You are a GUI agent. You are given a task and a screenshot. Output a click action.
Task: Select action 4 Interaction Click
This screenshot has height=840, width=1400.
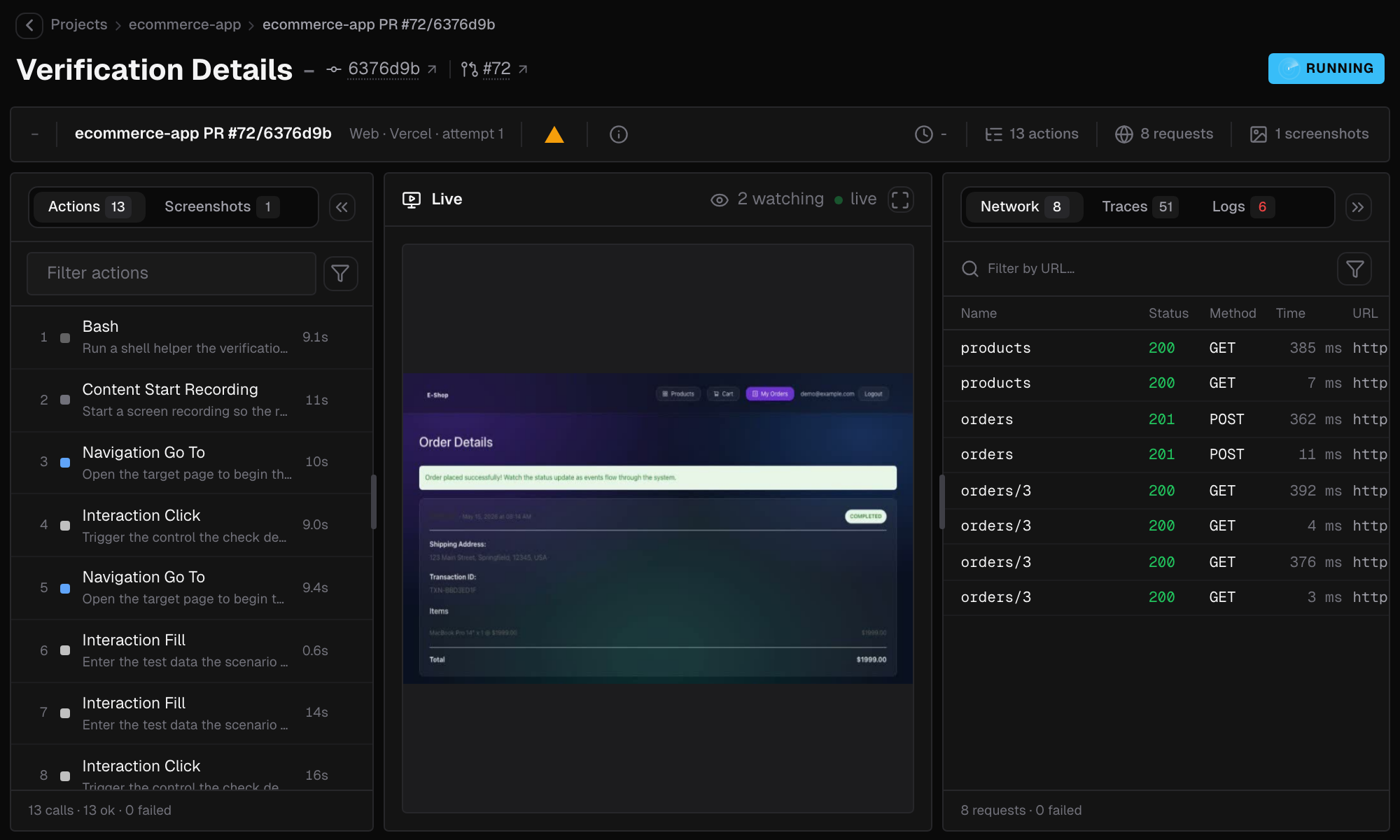192,526
